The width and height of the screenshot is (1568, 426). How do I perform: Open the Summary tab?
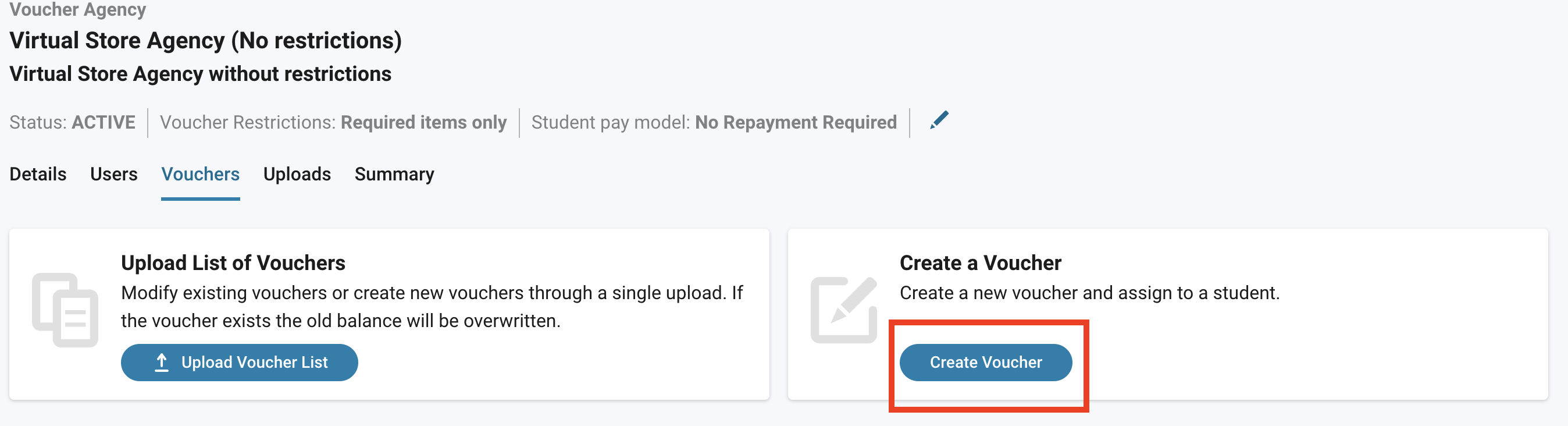pos(394,175)
